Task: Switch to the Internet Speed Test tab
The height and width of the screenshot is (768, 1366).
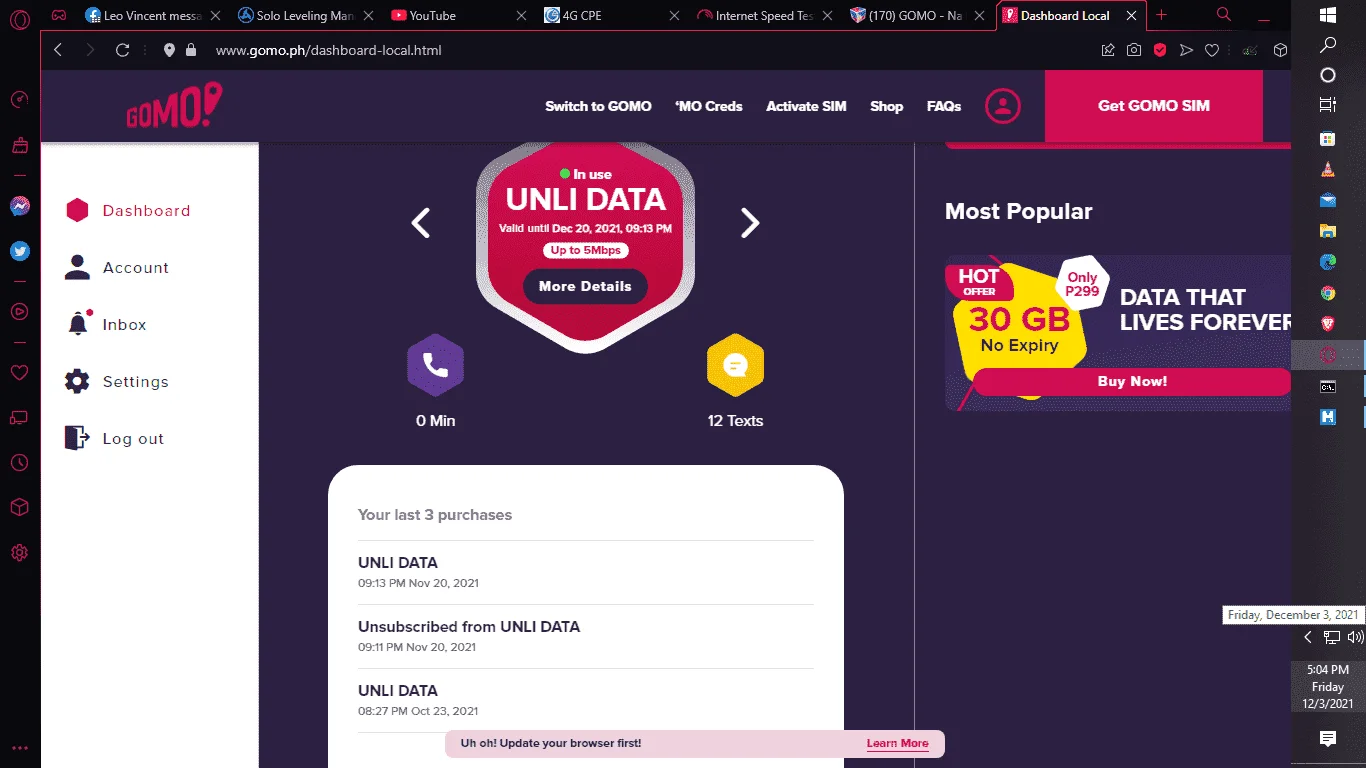Action: pyautogui.click(x=765, y=16)
